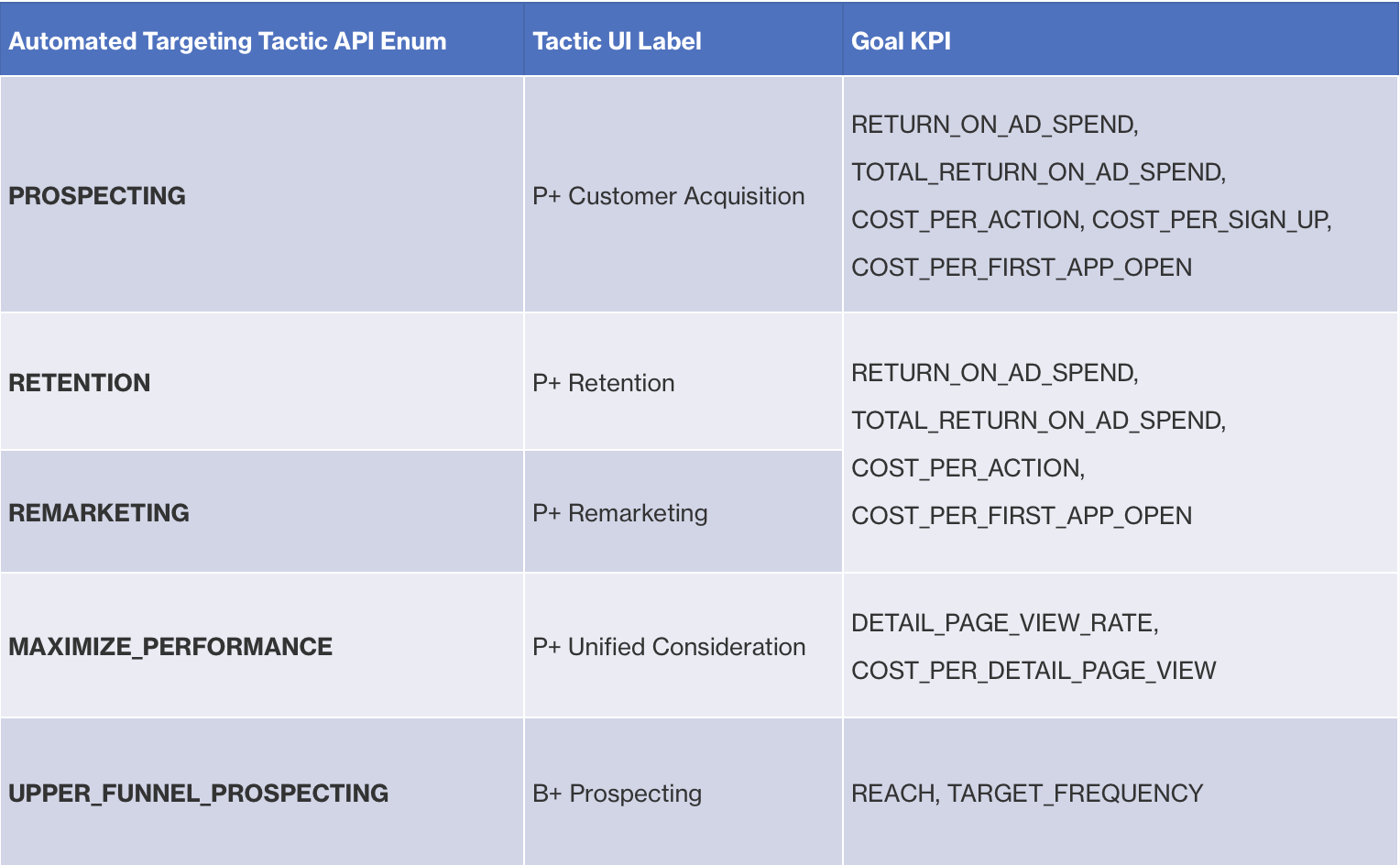Viewport: 1400px width, 865px height.
Task: Select the MAXIMIZE_PERFORMANCE enum cell
Action: [x=170, y=647]
